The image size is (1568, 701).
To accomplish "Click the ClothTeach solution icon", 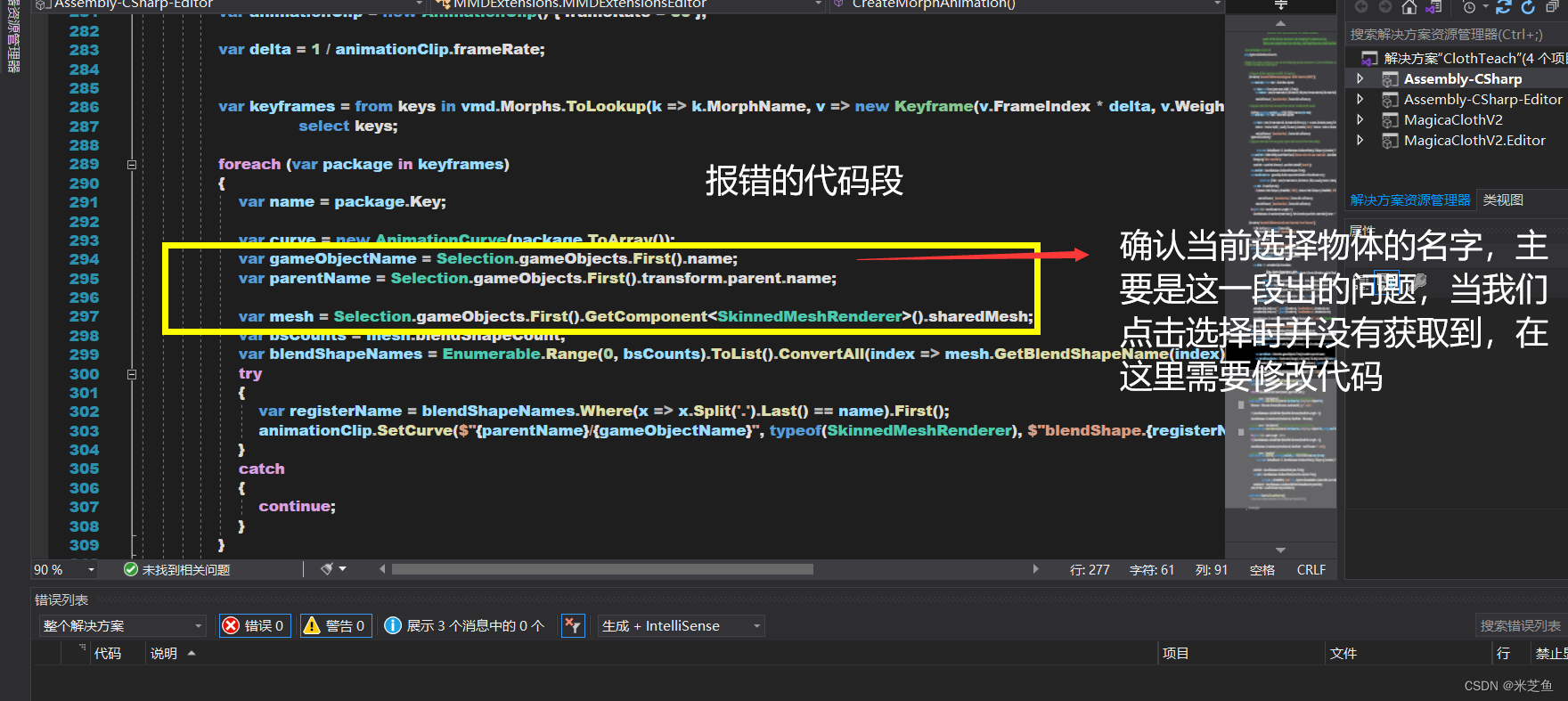I will 1369,59.
